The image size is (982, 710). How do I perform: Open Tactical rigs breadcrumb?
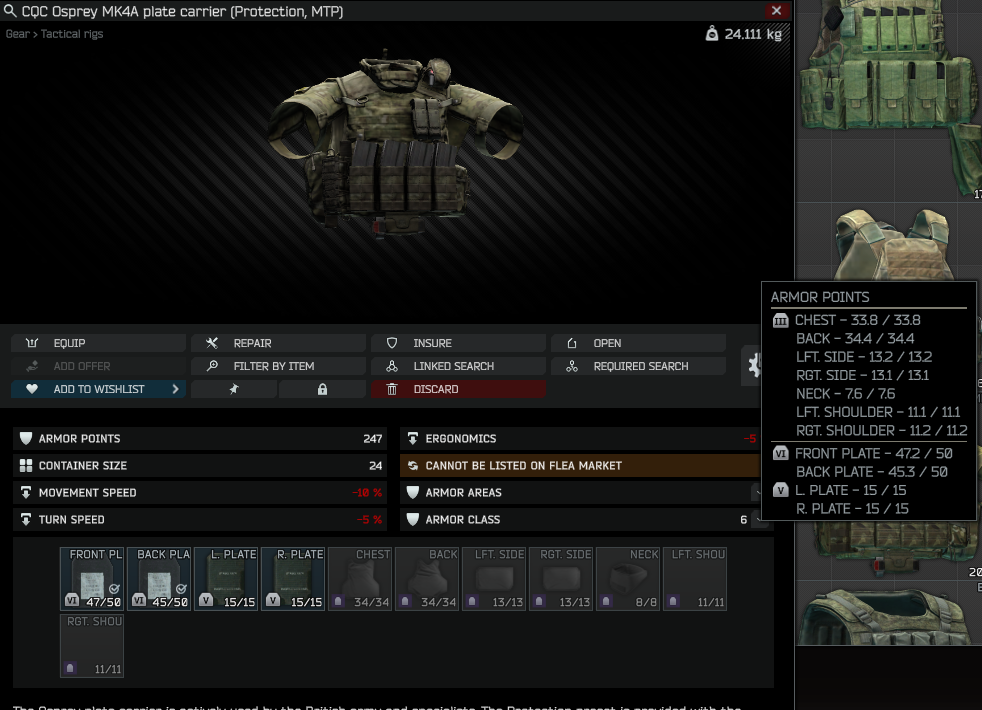[x=72, y=34]
